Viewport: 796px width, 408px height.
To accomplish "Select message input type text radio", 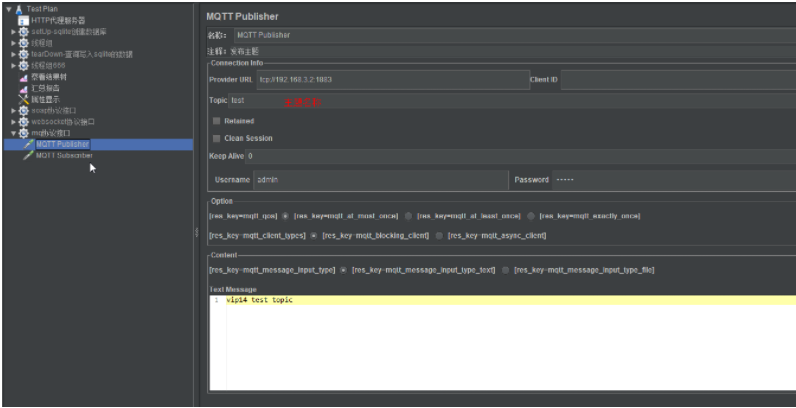I will [x=344, y=270].
